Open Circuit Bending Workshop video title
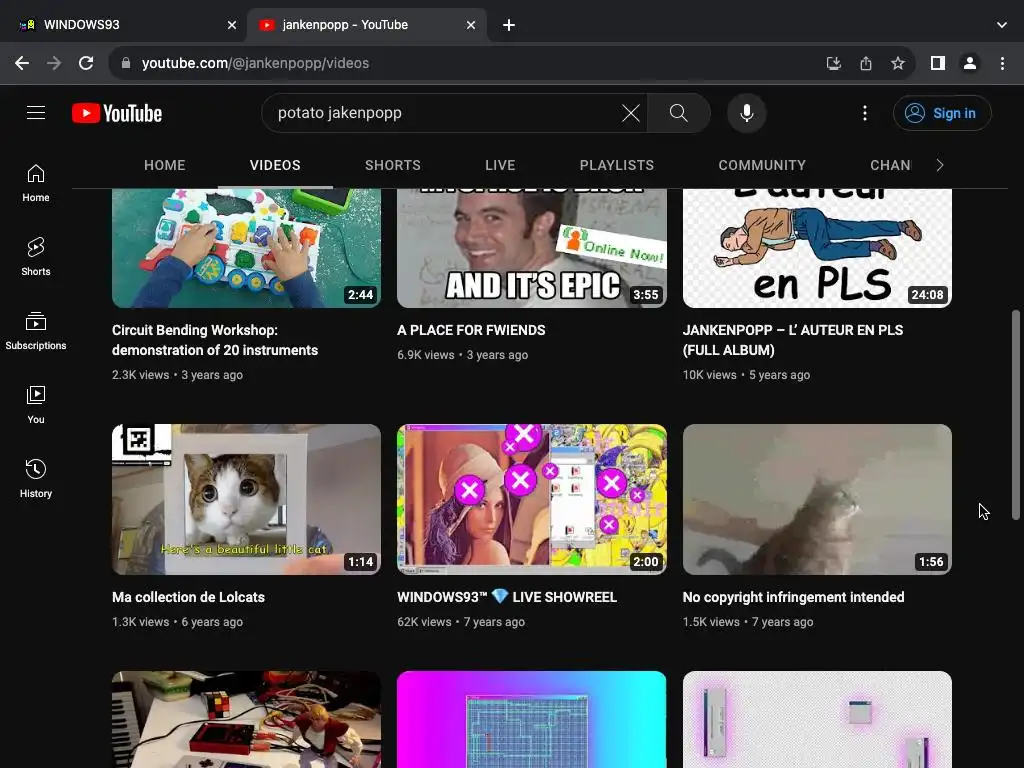This screenshot has height=768, width=1024. coord(215,340)
